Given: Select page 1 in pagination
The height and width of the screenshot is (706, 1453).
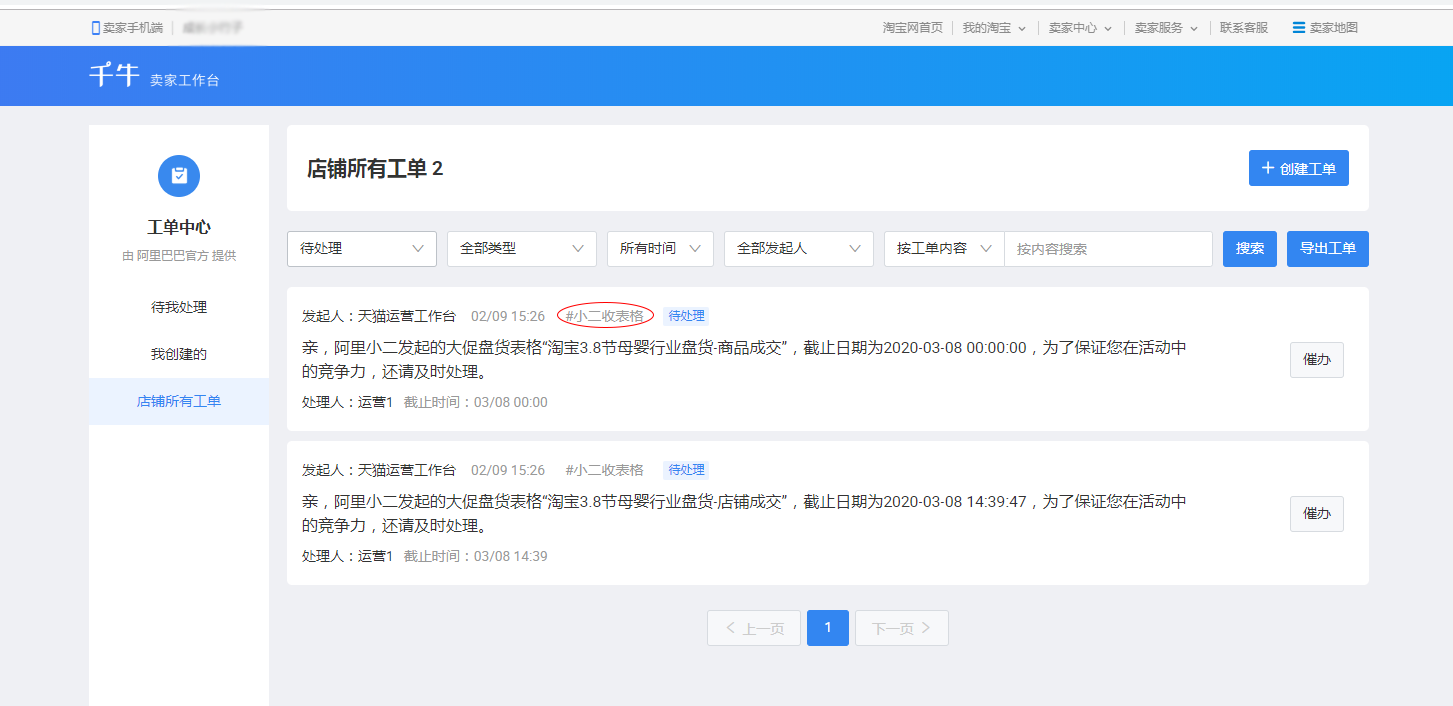Looking at the screenshot, I should 828,628.
